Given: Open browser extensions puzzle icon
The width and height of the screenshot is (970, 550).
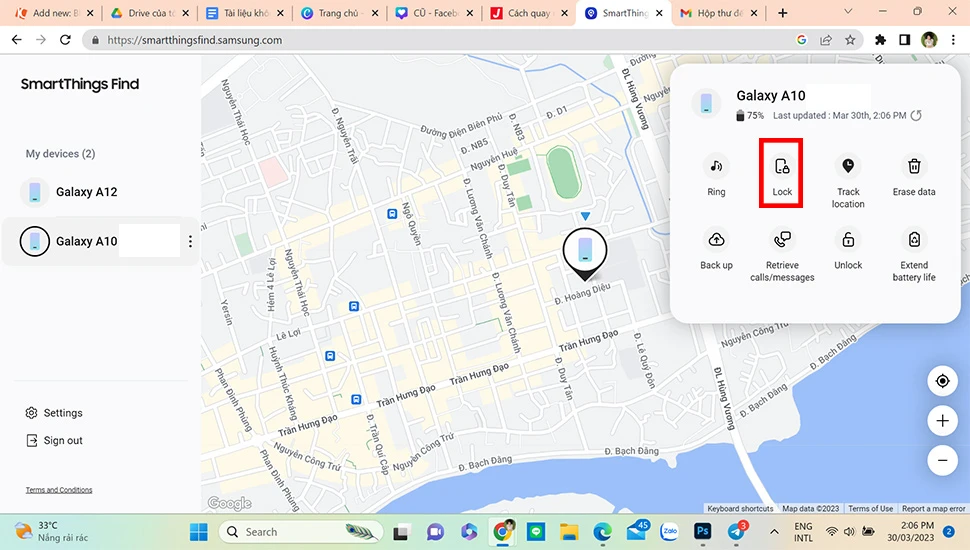Looking at the screenshot, I should (x=880, y=40).
